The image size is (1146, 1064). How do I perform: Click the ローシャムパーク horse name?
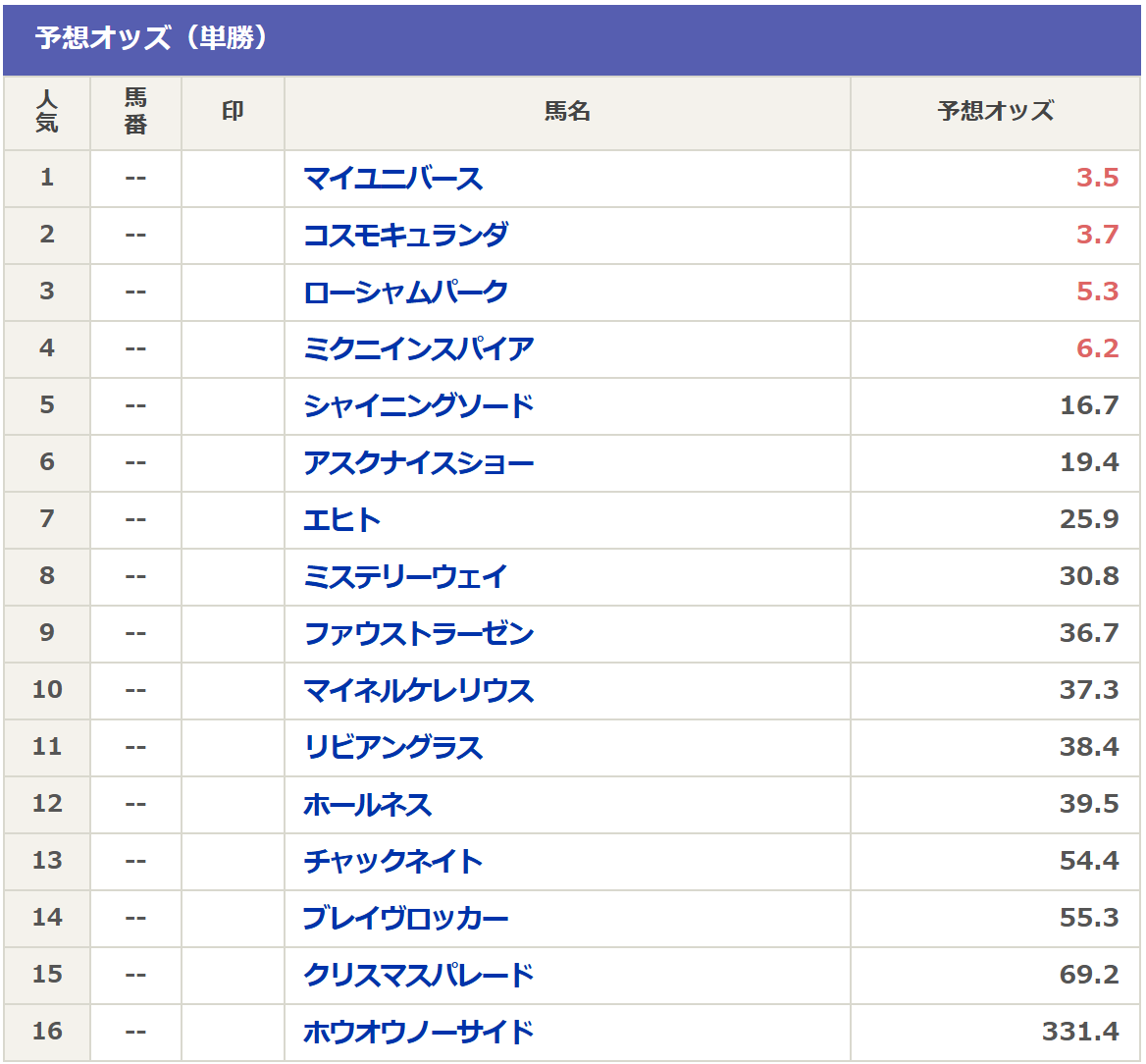pyautogui.click(x=405, y=293)
